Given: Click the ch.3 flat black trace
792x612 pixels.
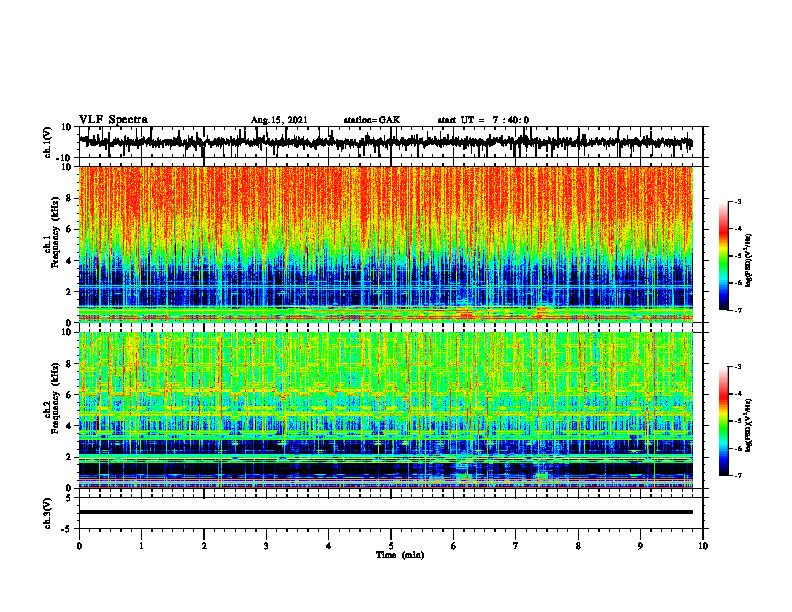Looking at the screenshot, I should pyautogui.click(x=385, y=512).
